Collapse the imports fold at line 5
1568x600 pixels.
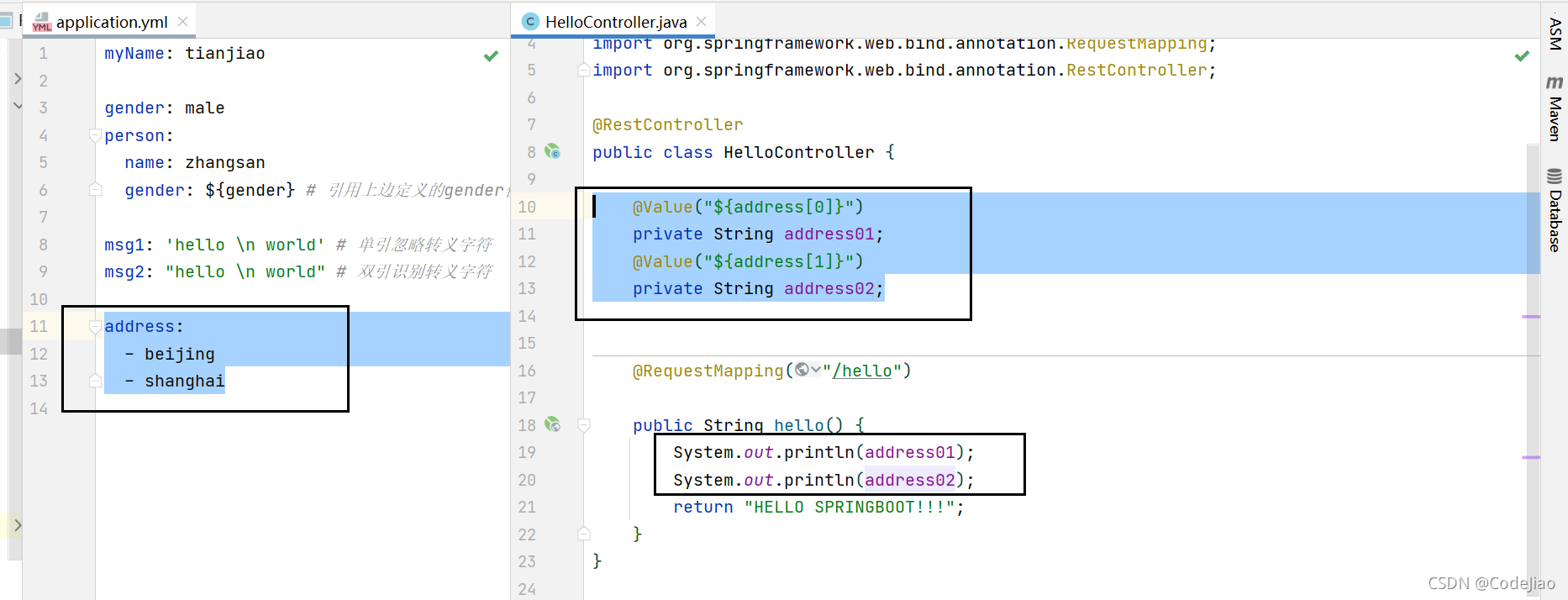coord(583,71)
